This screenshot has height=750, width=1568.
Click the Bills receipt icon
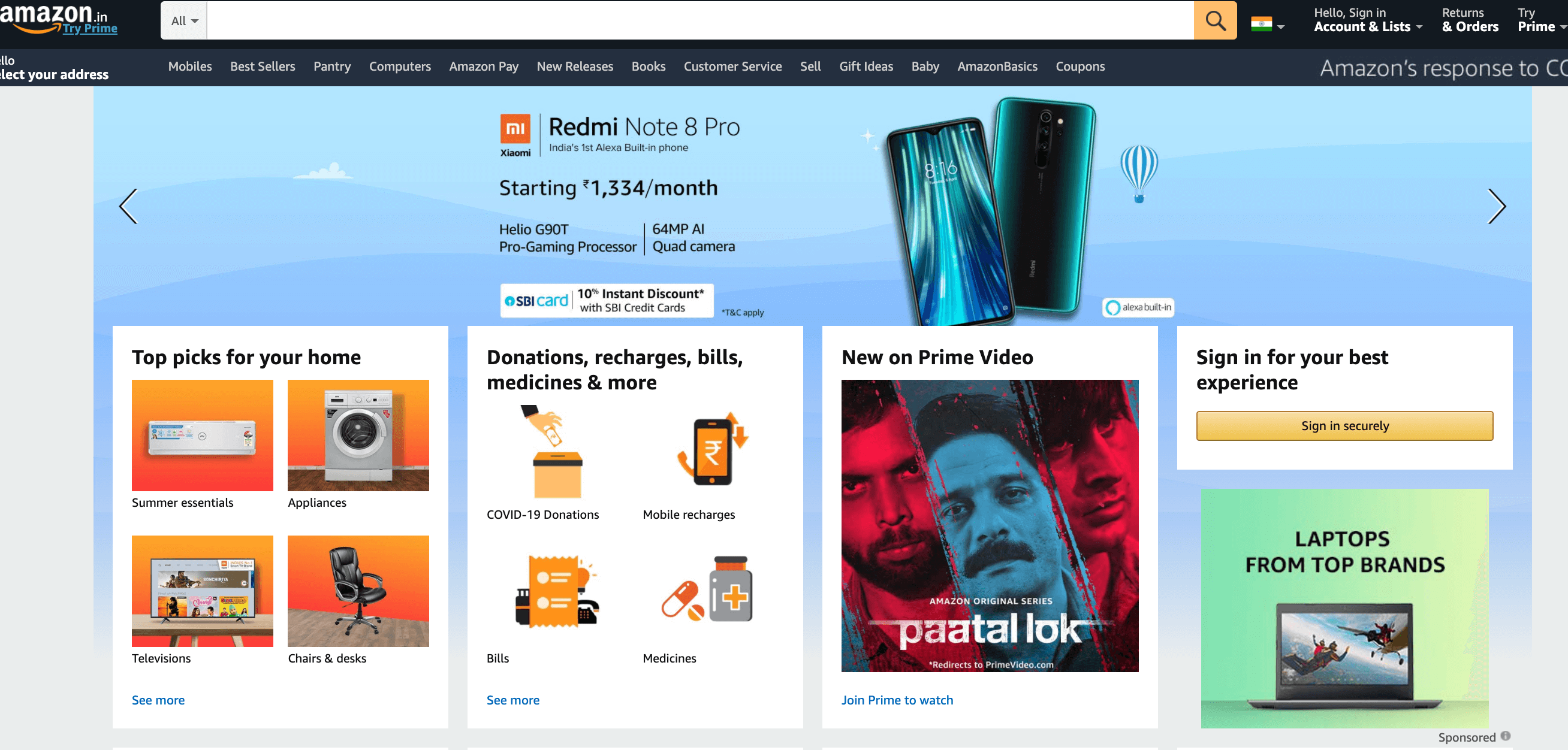coord(556,591)
